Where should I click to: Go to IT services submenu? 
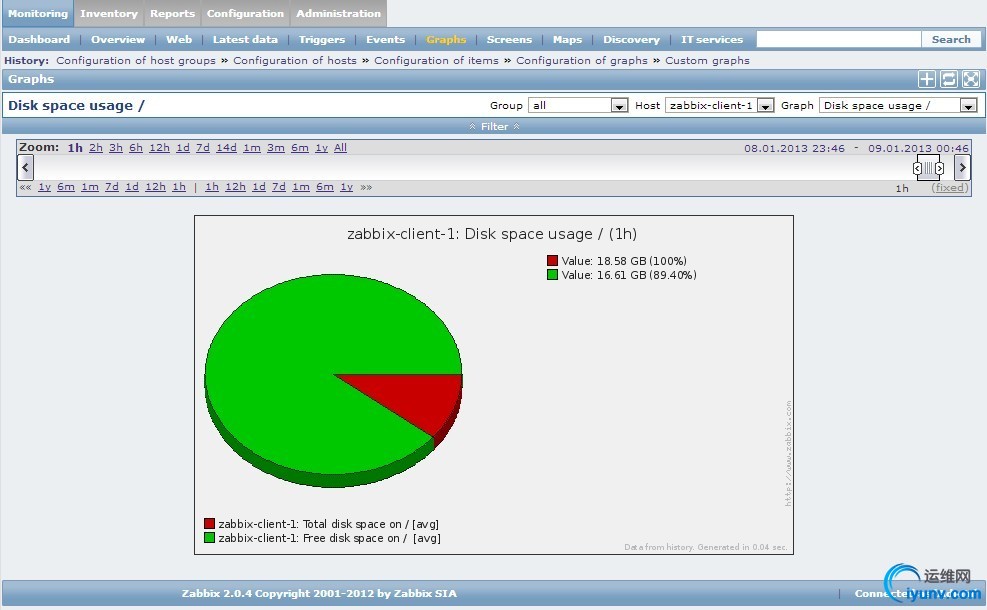point(712,39)
